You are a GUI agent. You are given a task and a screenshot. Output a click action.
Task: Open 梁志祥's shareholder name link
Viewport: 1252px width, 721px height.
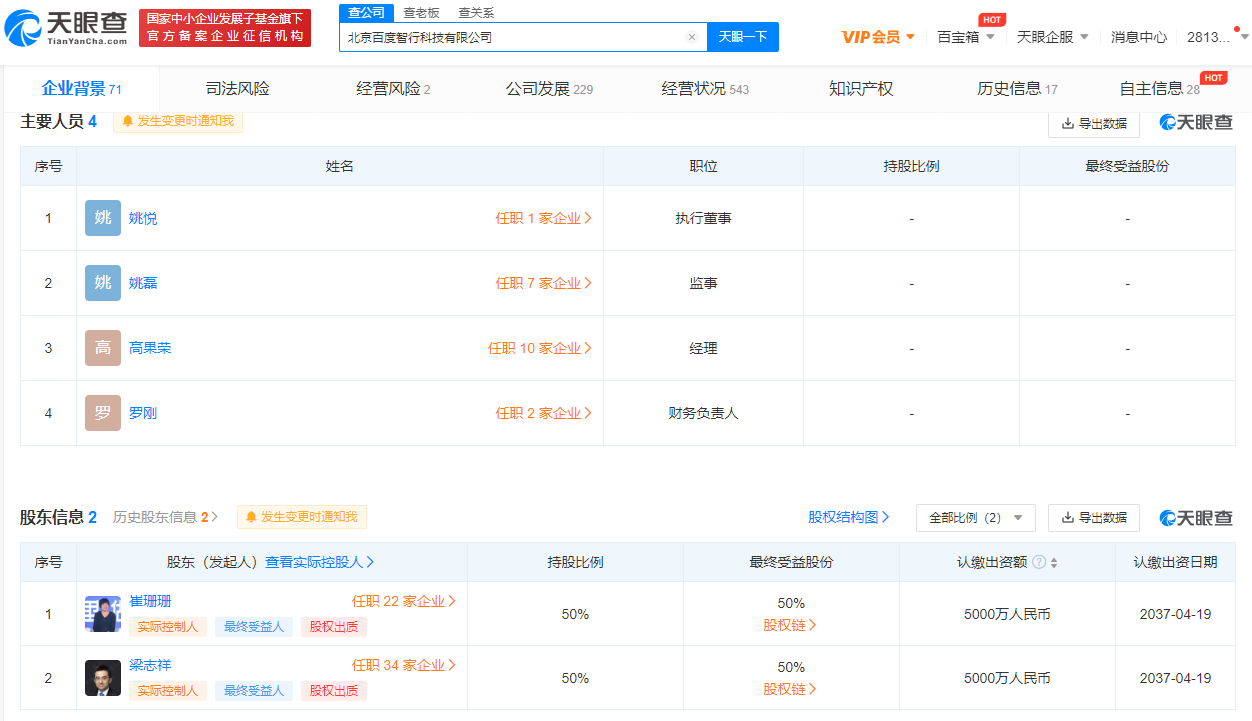pyautogui.click(x=150, y=665)
